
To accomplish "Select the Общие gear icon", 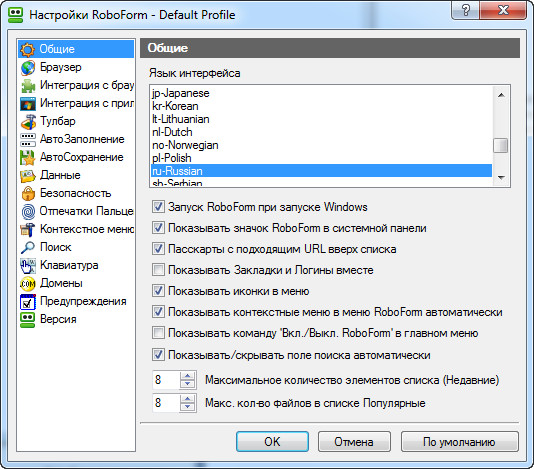I will coord(28,49).
